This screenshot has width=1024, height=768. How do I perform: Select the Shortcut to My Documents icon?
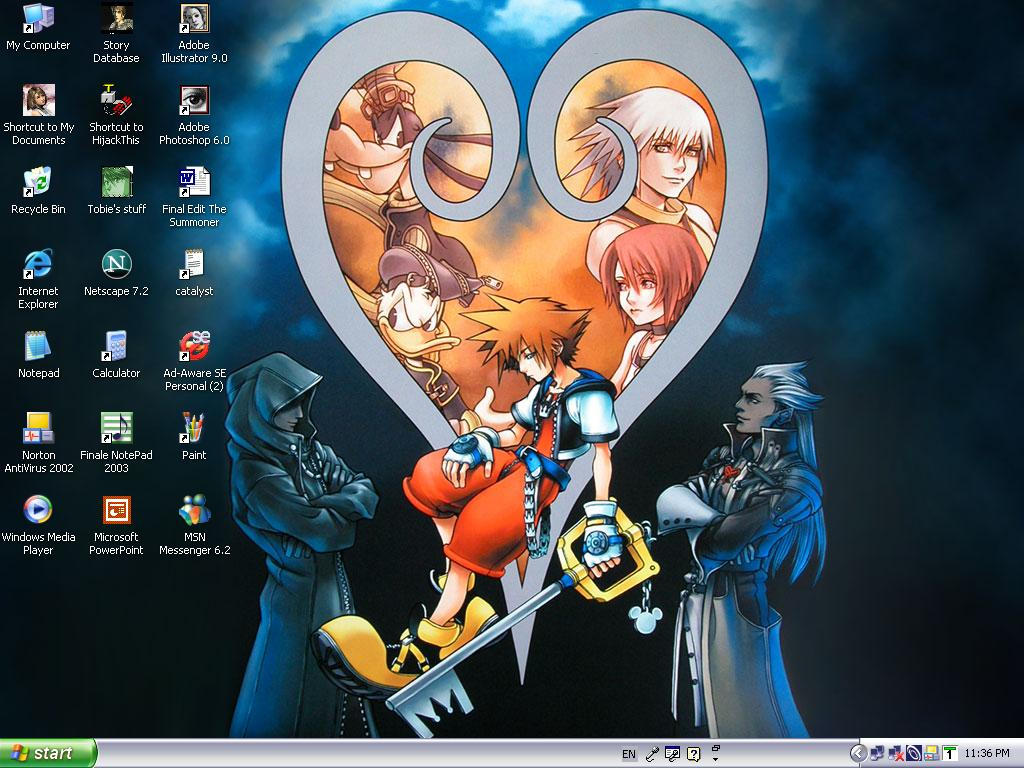[39, 115]
